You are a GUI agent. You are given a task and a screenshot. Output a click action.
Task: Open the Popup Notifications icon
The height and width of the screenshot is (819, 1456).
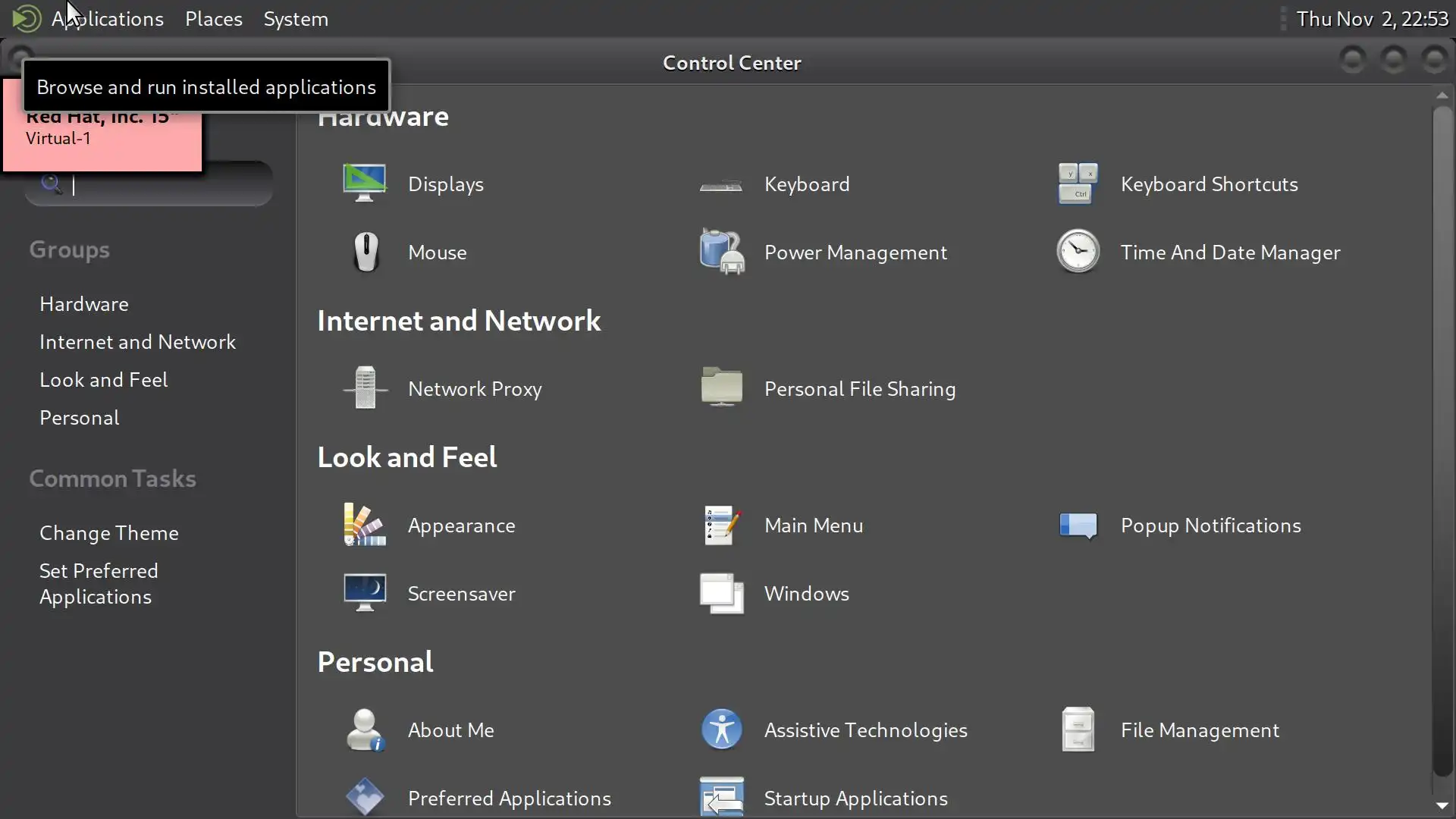click(1078, 525)
